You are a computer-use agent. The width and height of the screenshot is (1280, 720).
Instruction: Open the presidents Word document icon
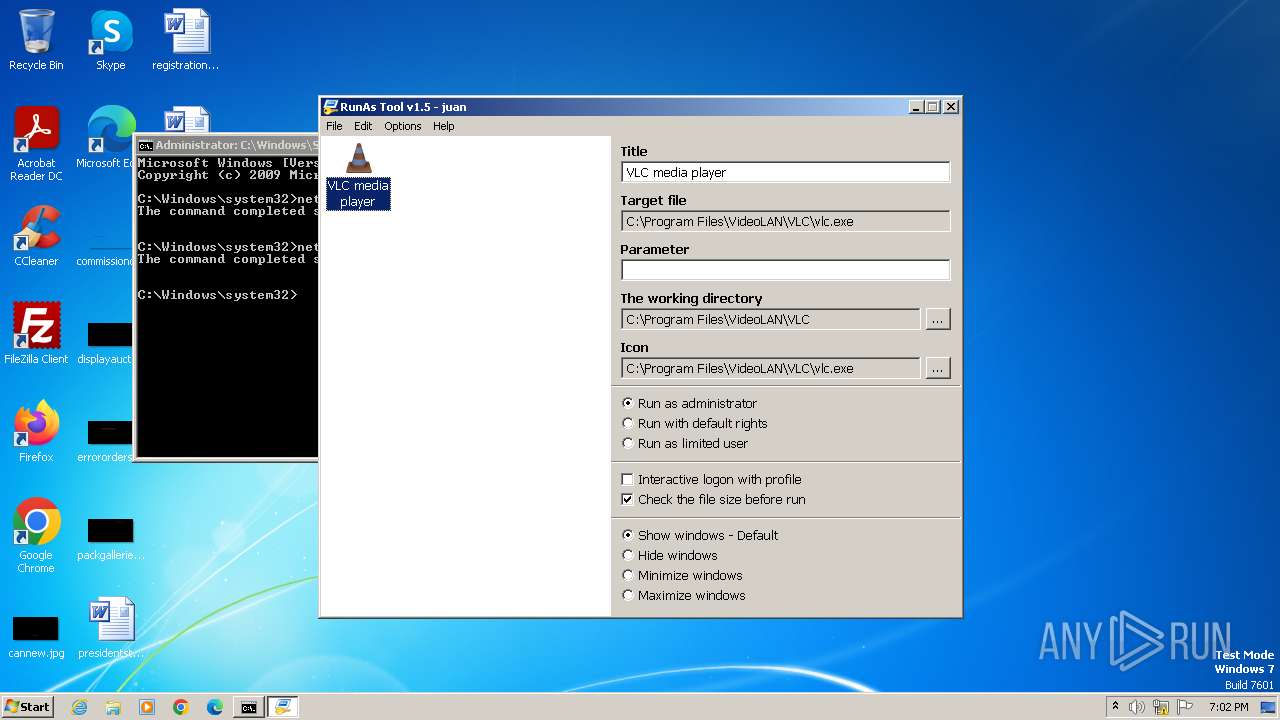click(x=110, y=628)
